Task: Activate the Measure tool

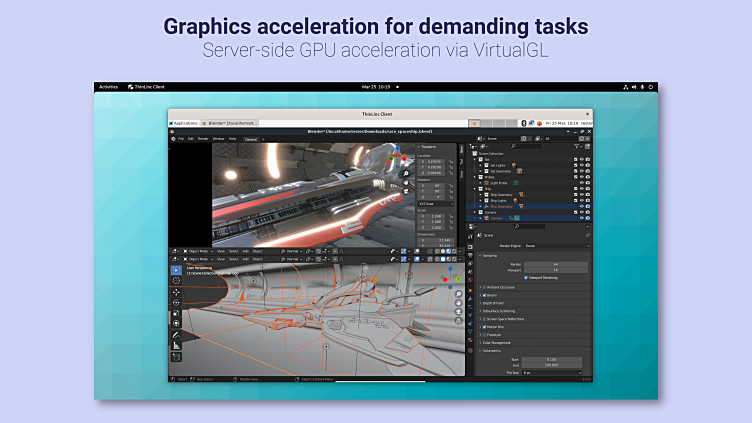Action: coord(176,344)
